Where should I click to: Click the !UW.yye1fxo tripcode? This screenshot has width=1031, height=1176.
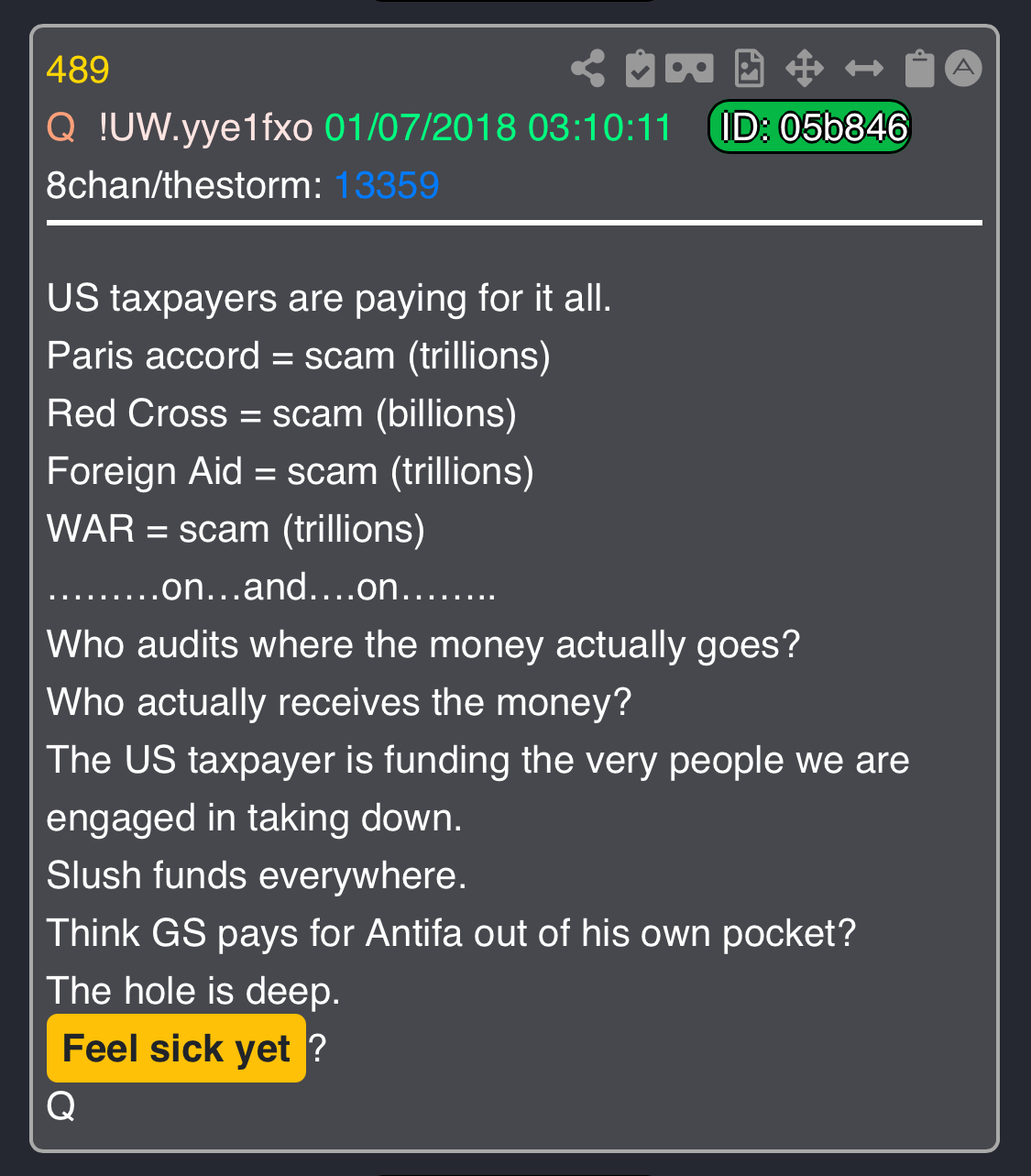click(x=205, y=127)
